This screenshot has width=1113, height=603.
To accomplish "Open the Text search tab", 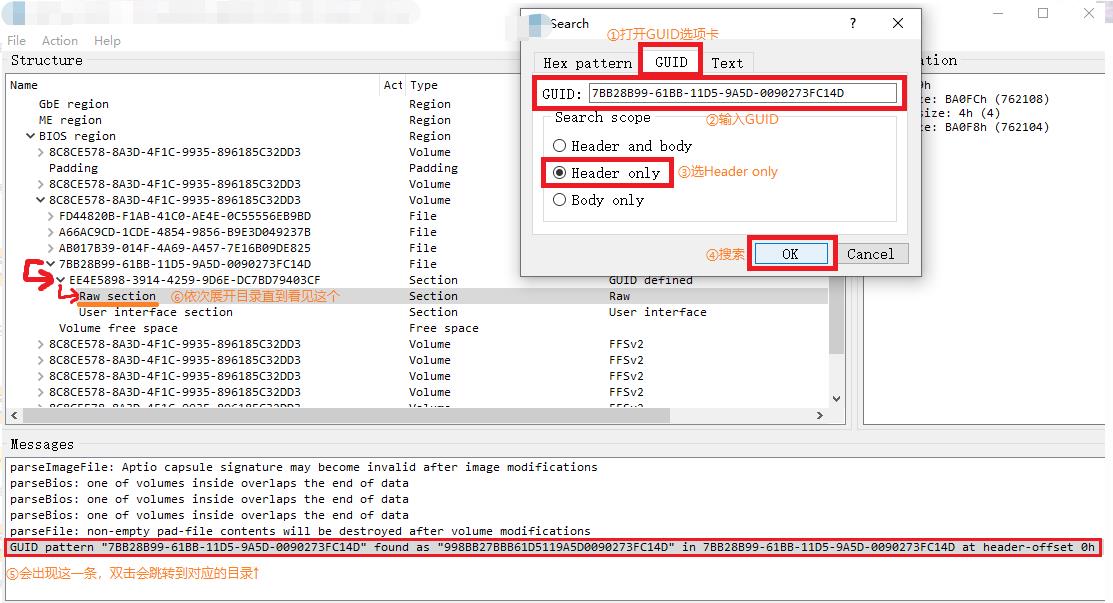I will click(727, 63).
